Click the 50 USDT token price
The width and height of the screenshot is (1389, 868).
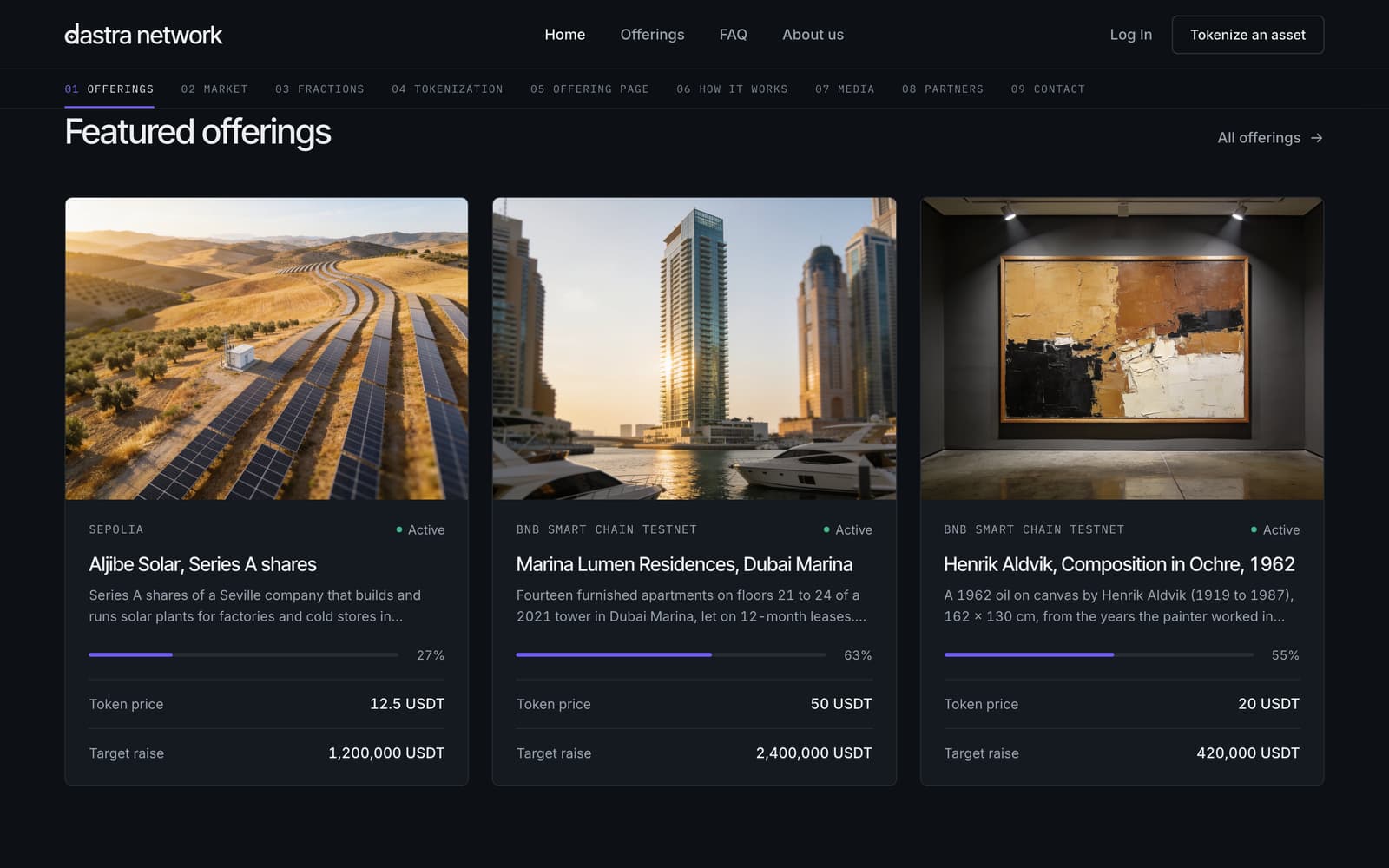[x=841, y=704]
